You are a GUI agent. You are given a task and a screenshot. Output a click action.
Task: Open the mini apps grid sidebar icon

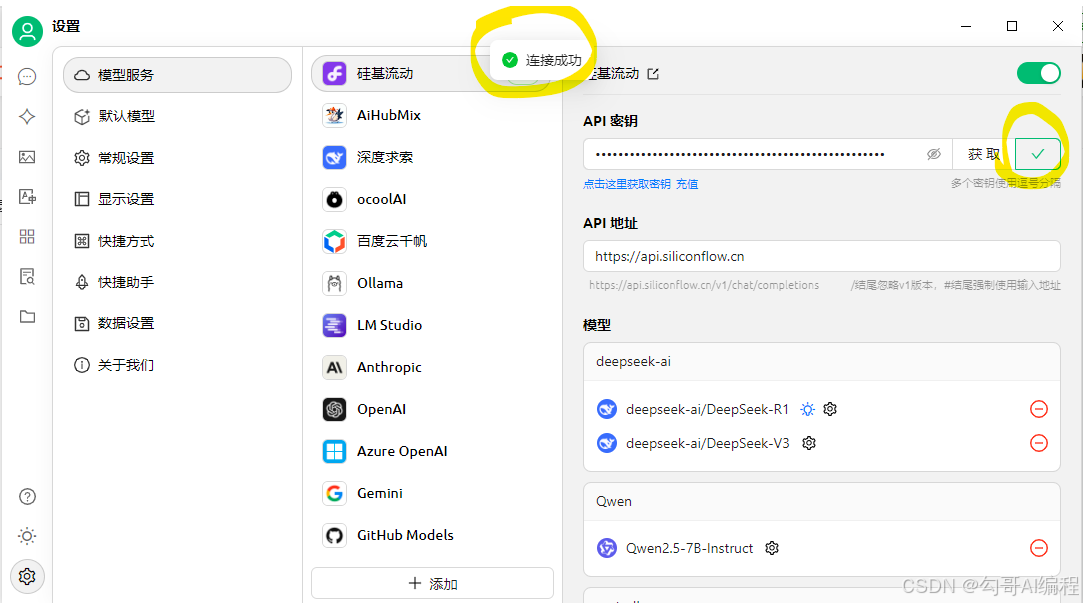[x=27, y=237]
